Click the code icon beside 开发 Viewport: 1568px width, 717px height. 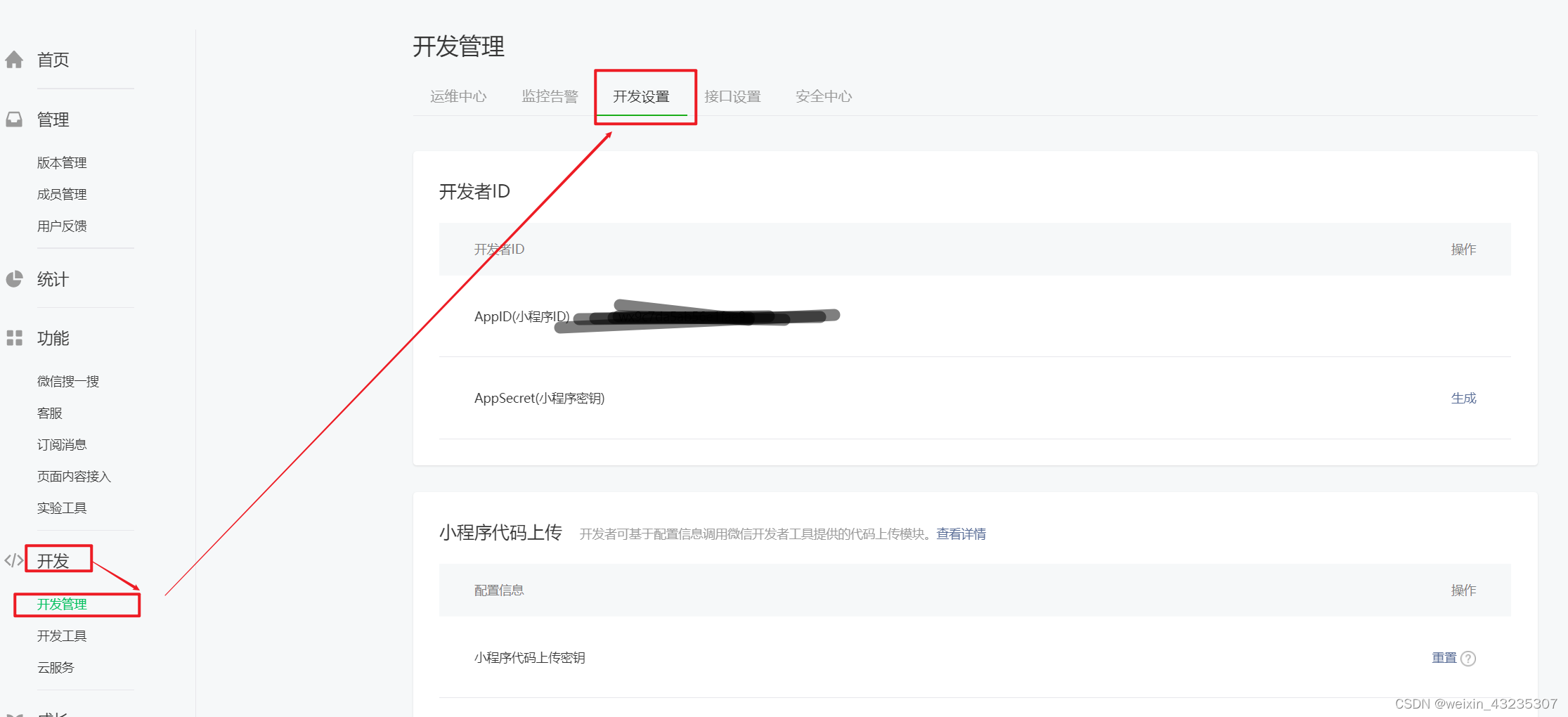point(14,560)
